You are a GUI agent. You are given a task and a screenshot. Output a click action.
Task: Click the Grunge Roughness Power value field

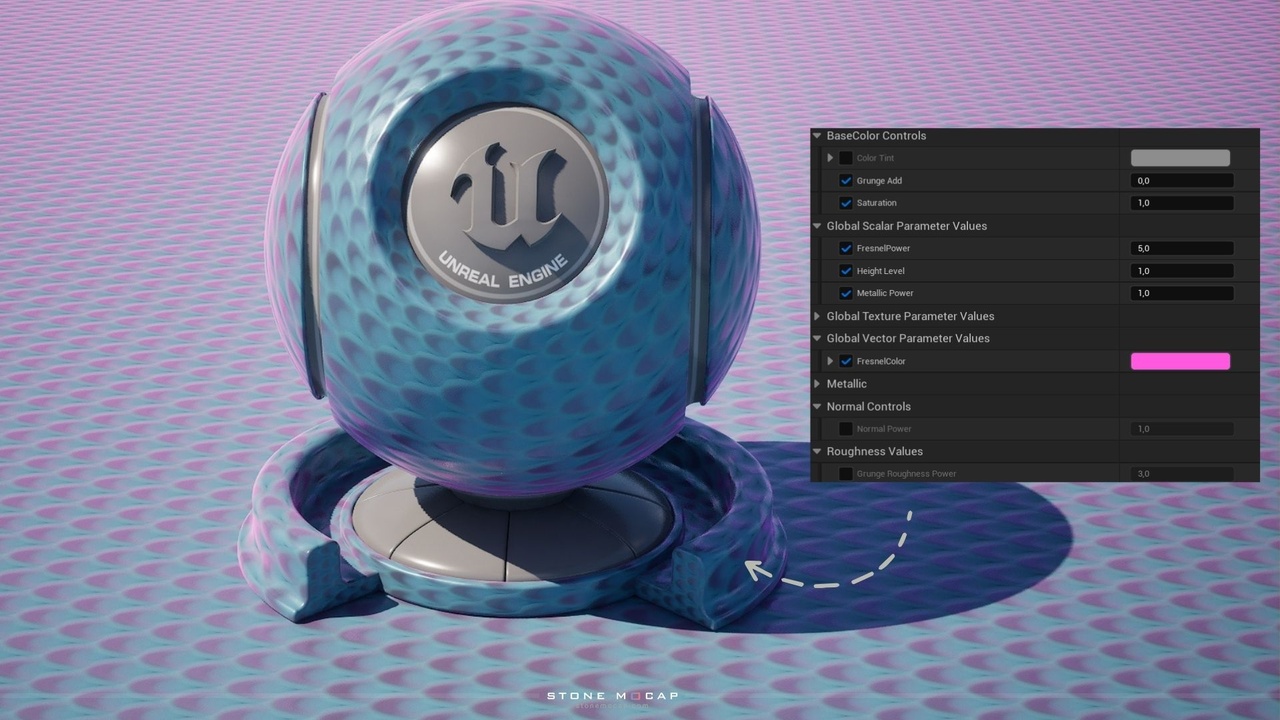[1182, 474]
